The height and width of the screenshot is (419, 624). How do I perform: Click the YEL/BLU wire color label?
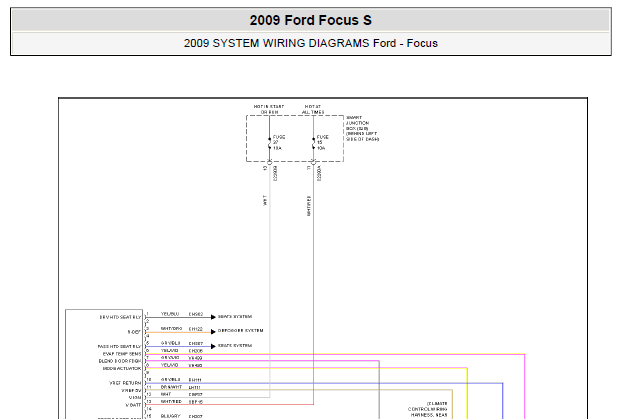(x=170, y=314)
